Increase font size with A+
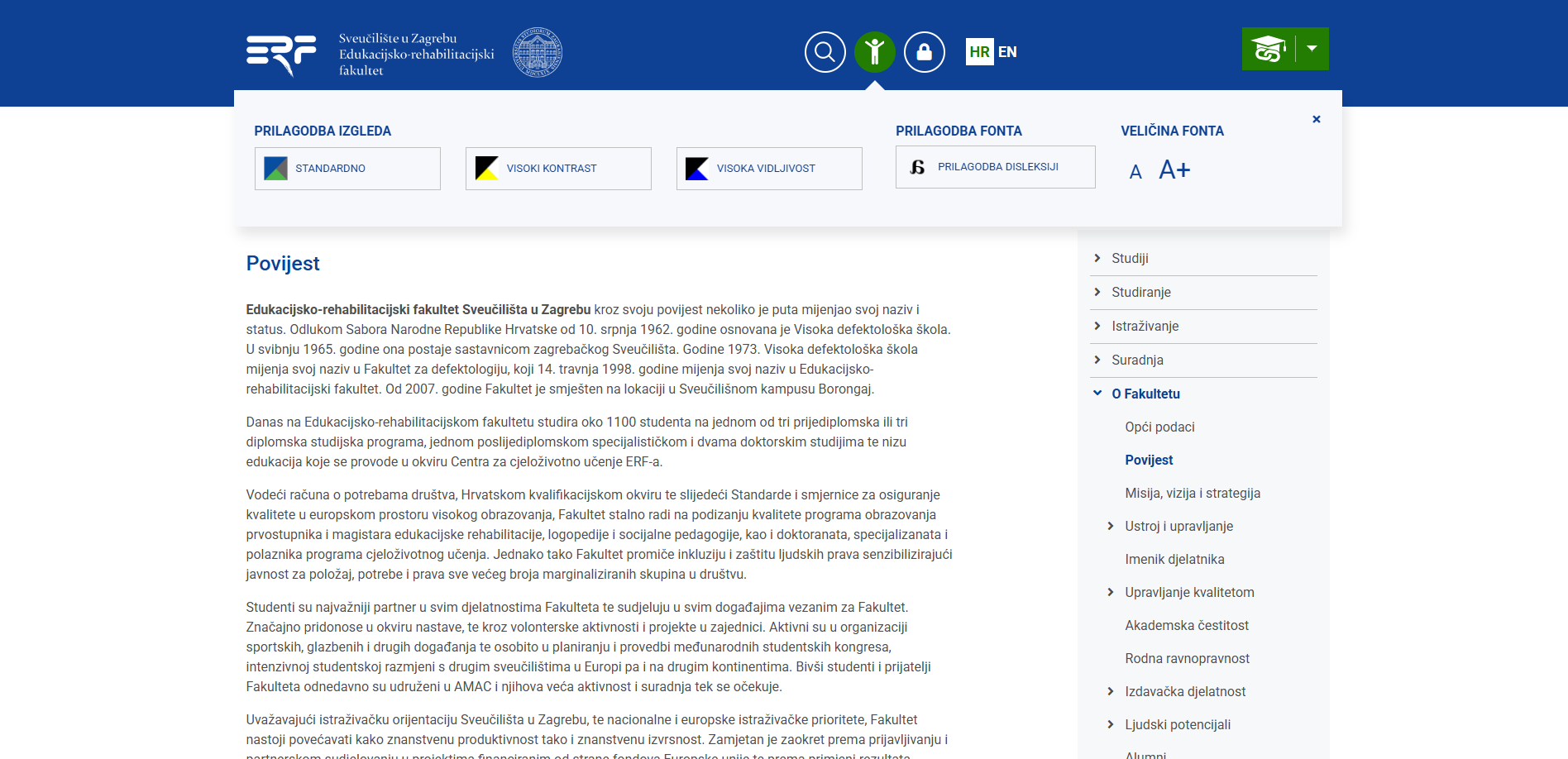Viewport: 1568px width, 759px height. pos(1174,169)
